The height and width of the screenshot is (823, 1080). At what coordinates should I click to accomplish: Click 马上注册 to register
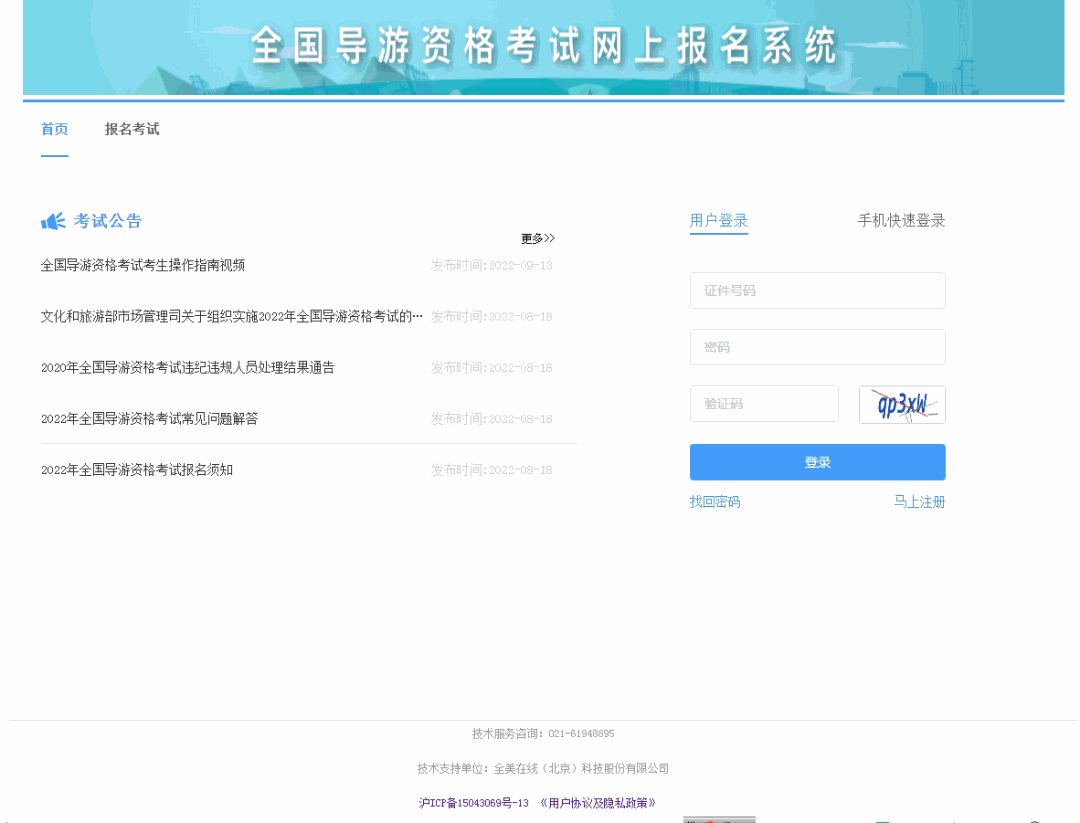point(918,502)
